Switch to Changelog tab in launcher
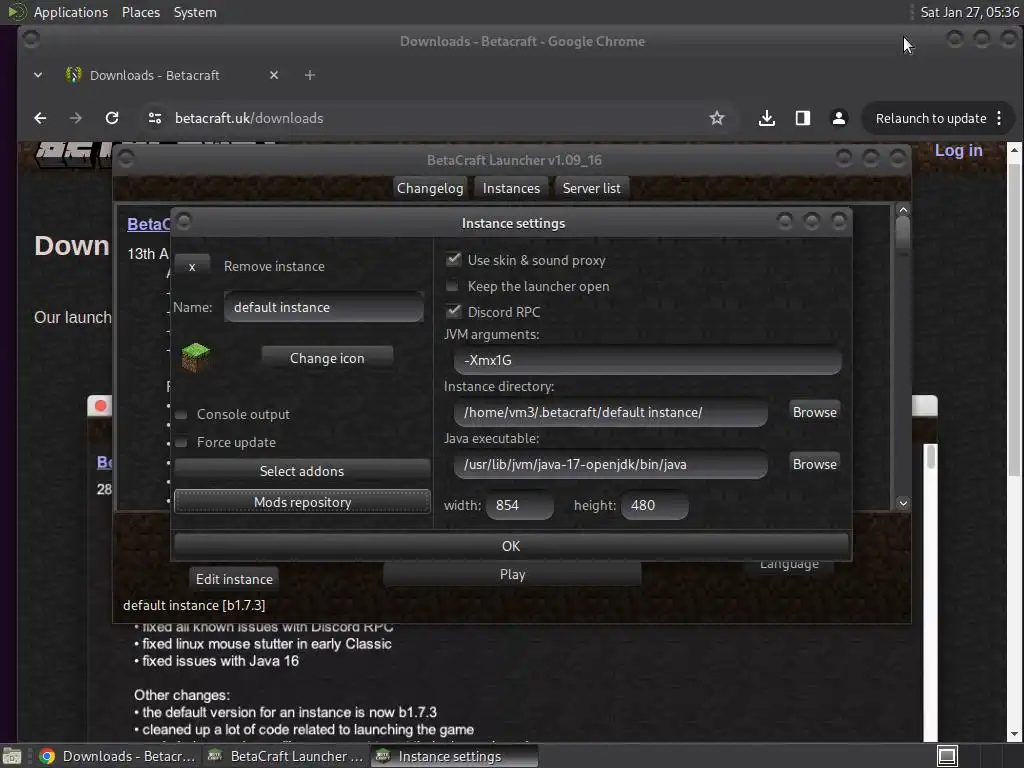1024x768 pixels. pyautogui.click(x=430, y=189)
